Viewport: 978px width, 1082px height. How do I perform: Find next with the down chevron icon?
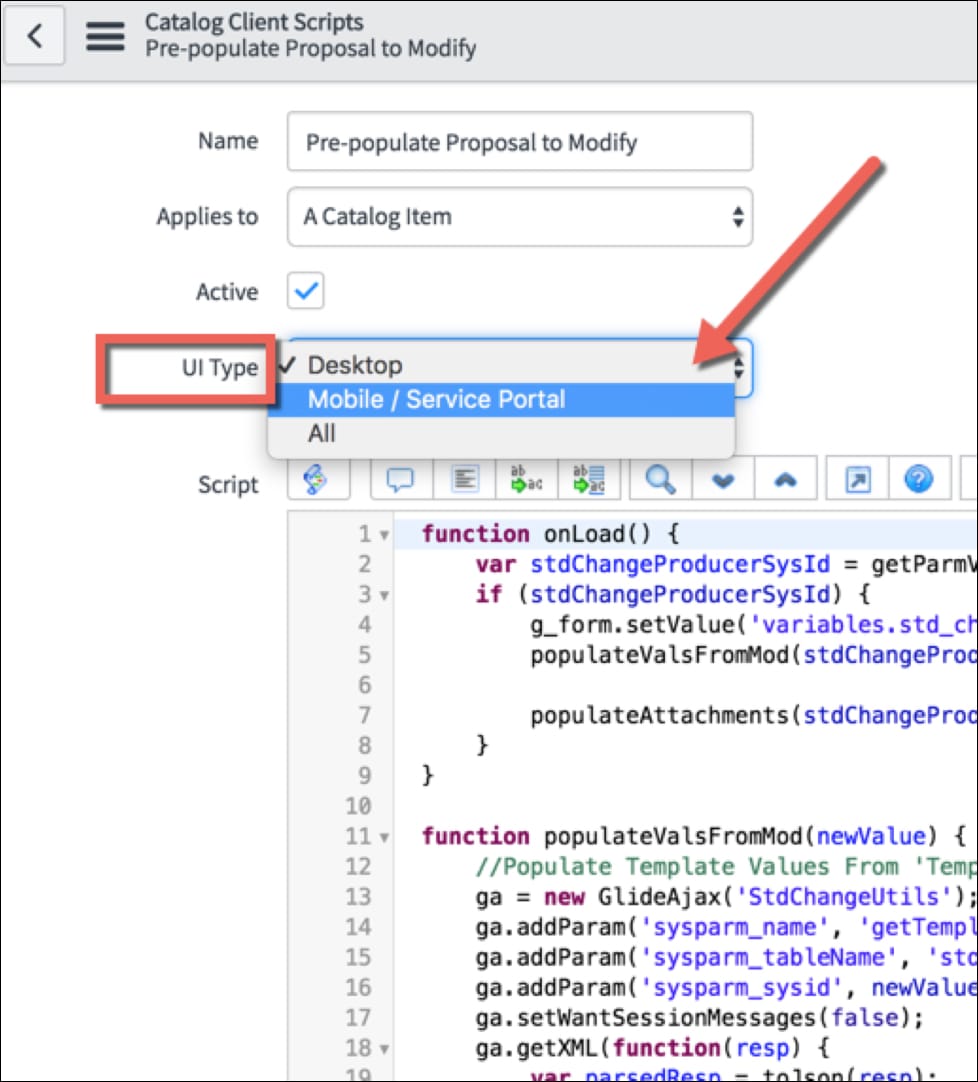pos(723,479)
